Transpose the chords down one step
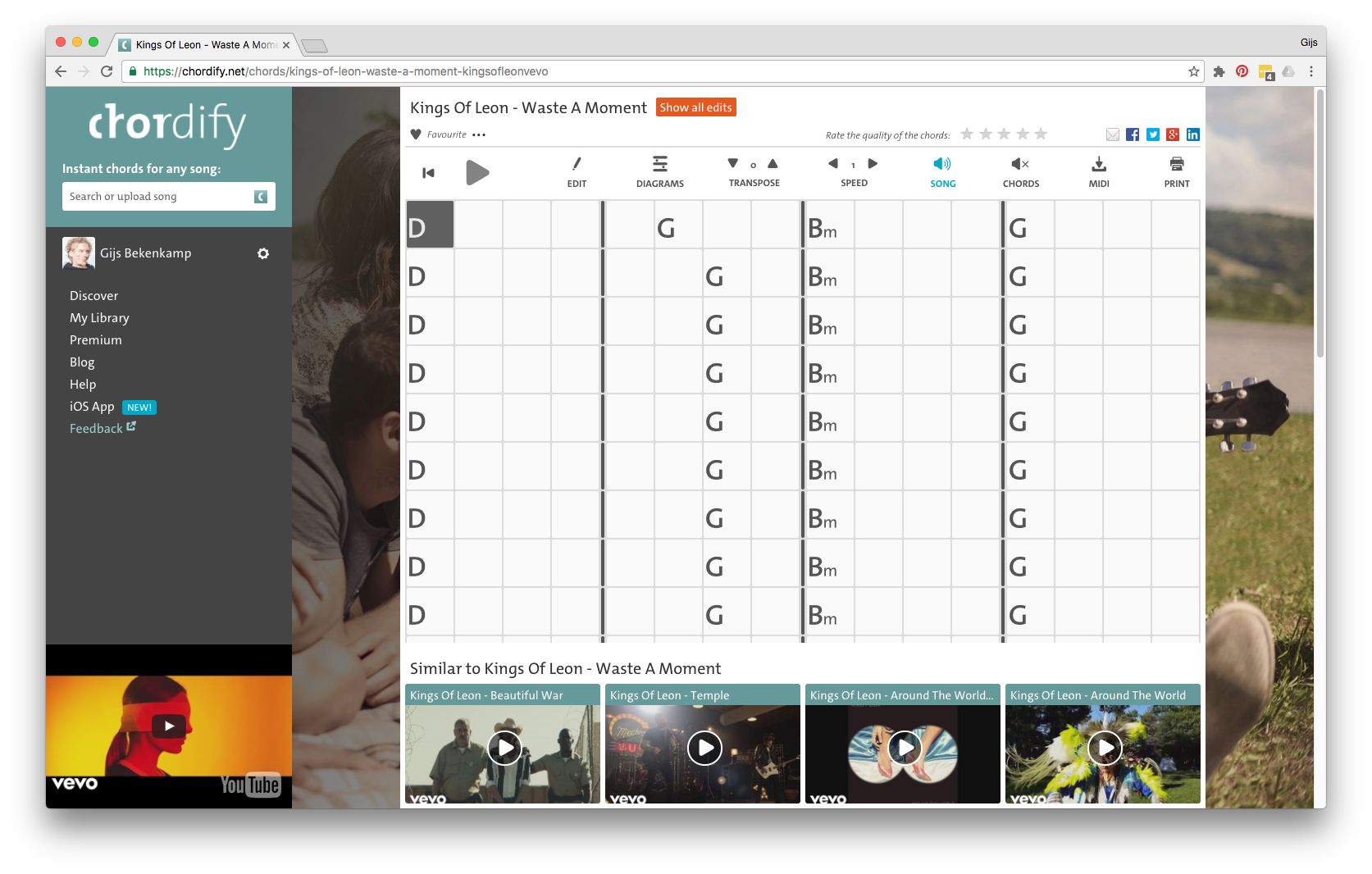 [733, 164]
